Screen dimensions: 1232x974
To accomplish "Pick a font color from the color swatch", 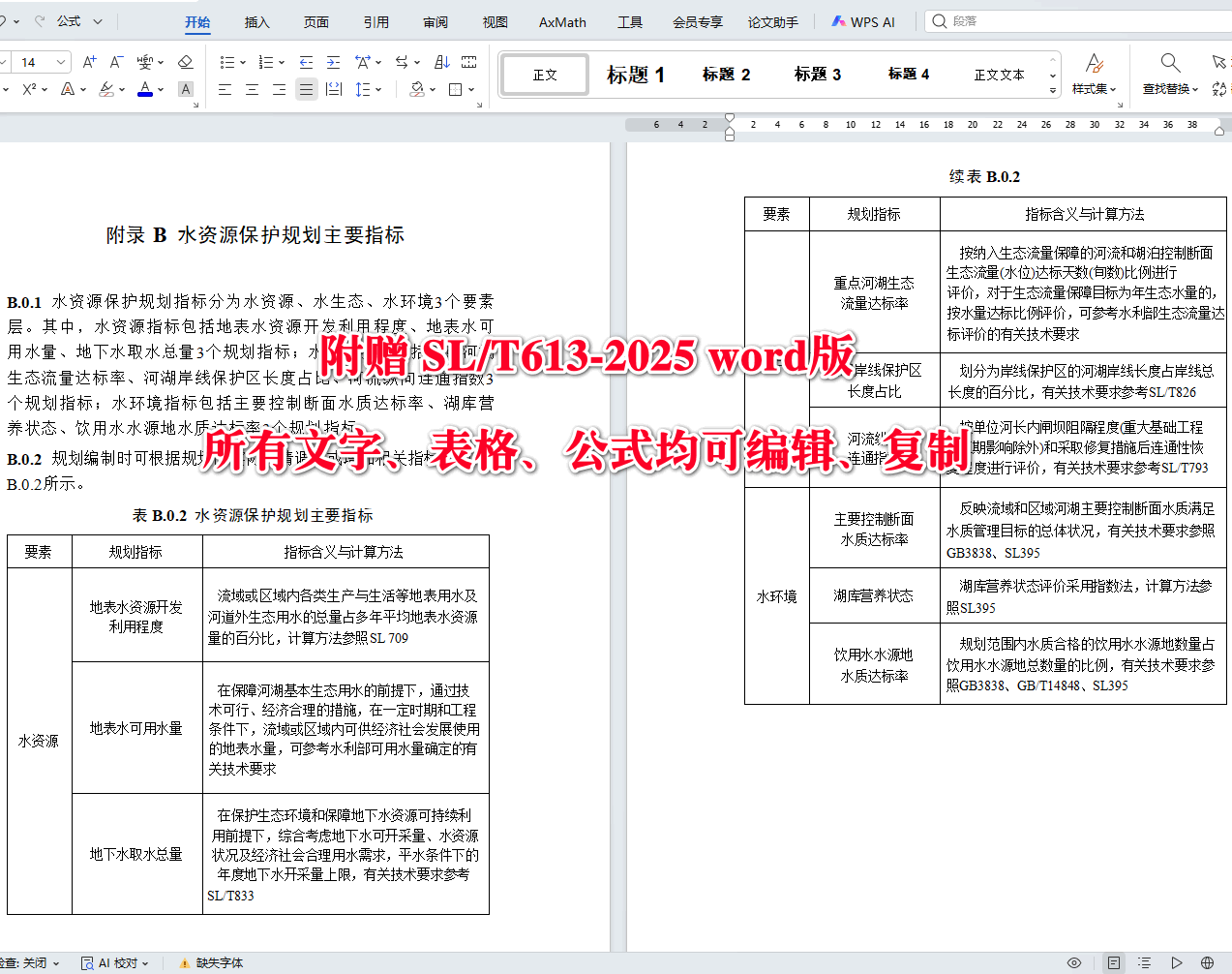I will [x=145, y=88].
